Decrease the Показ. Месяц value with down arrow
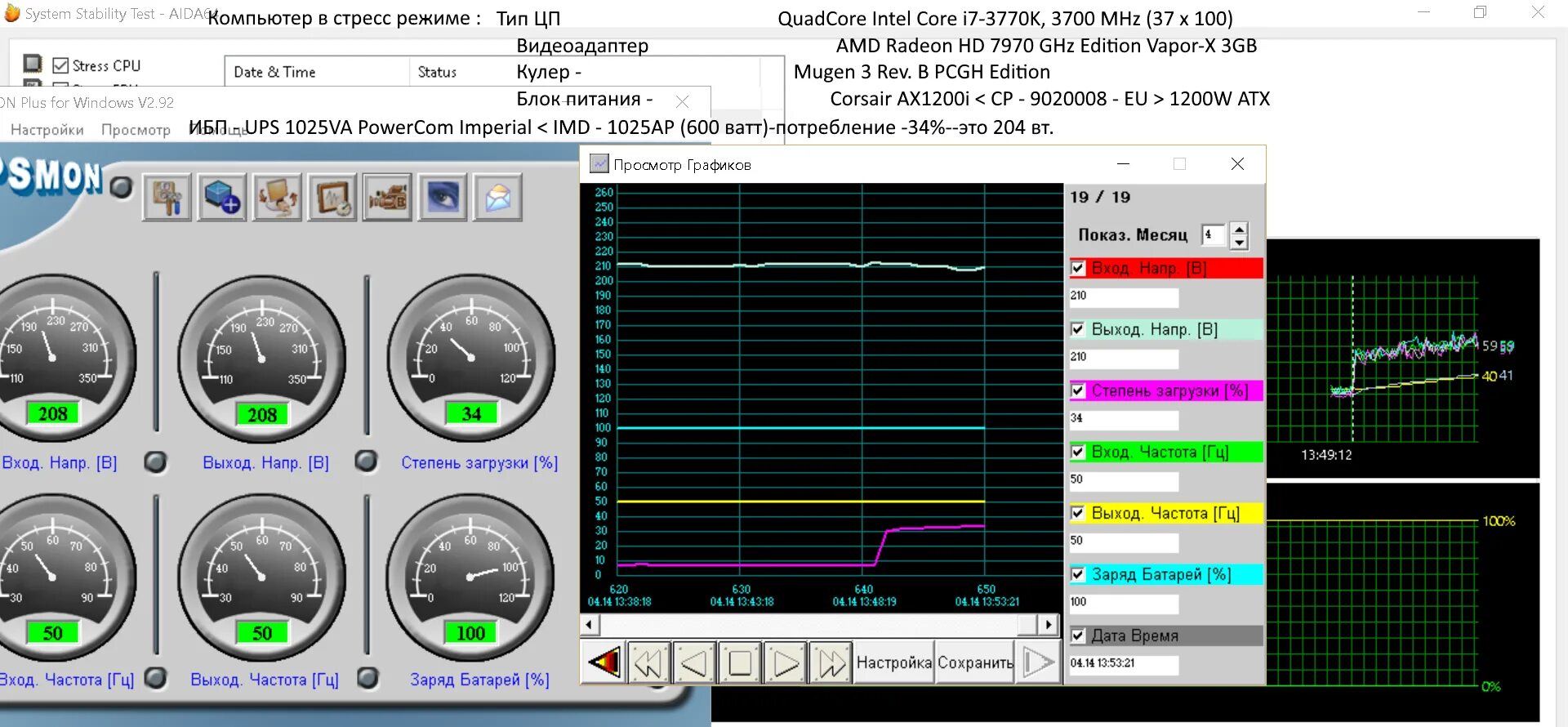 coord(1239,243)
